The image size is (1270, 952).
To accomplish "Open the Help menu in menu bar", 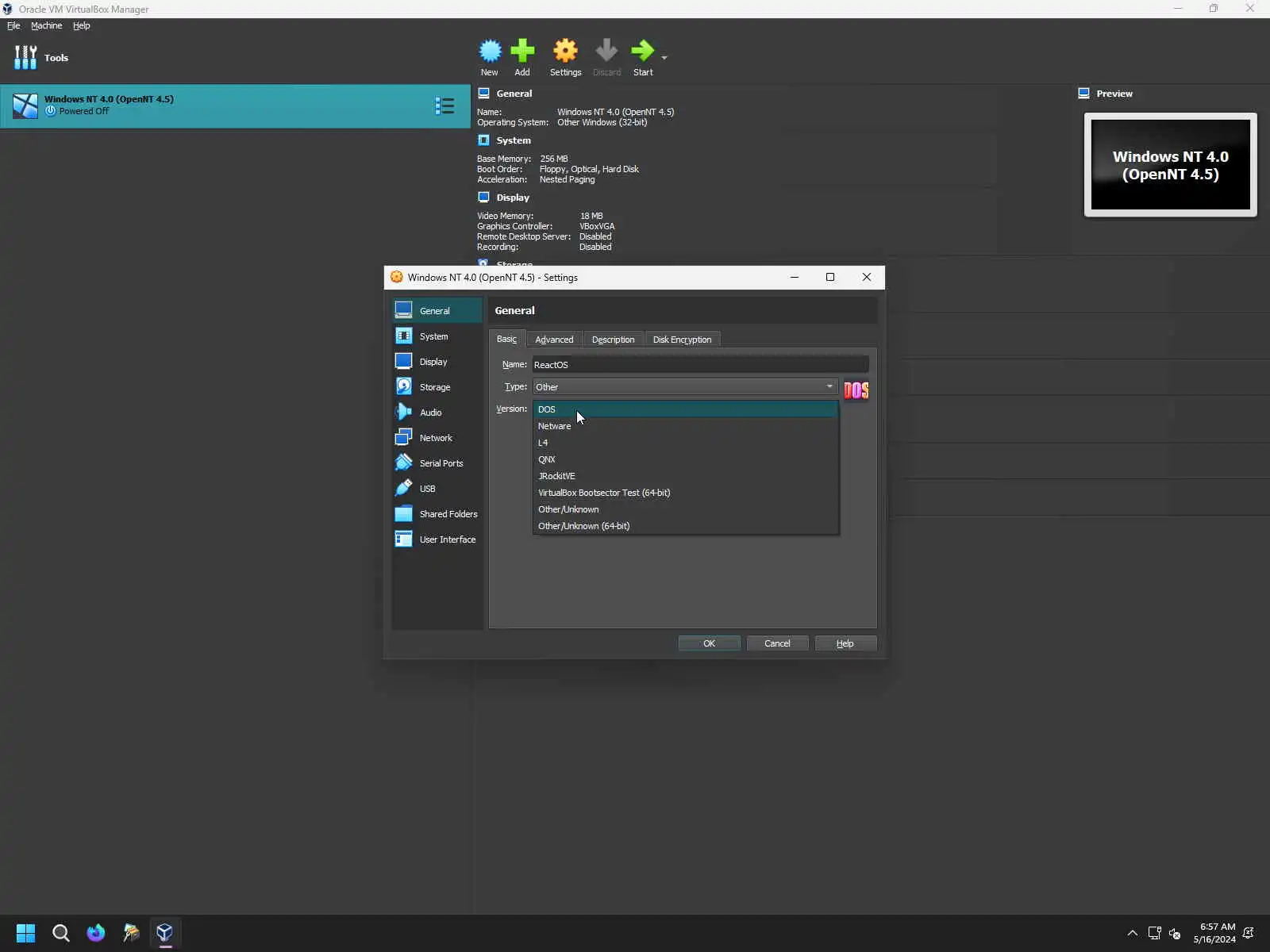I will (x=81, y=25).
